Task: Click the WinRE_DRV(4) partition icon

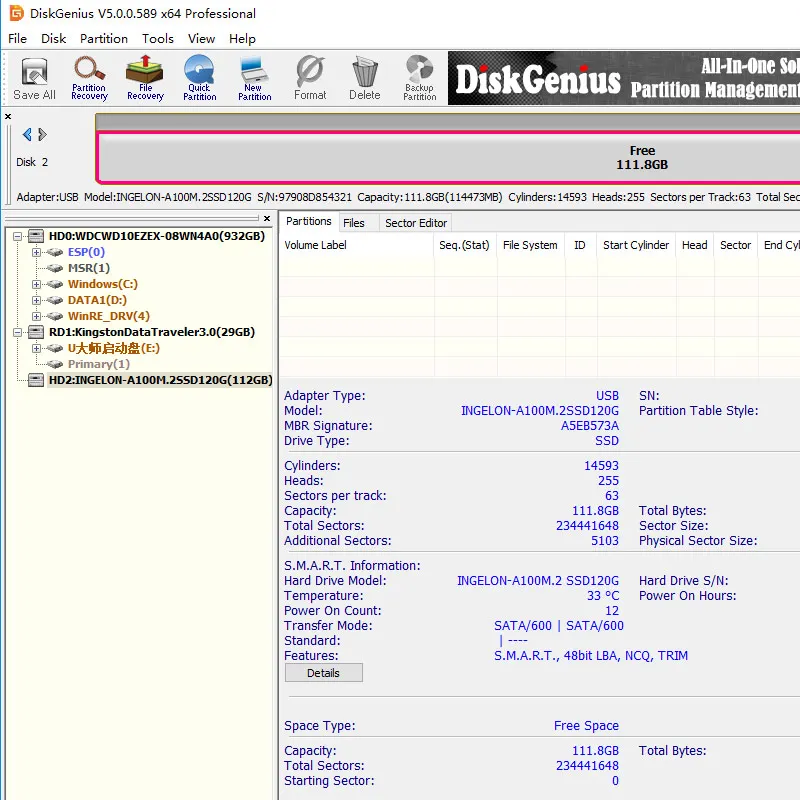Action: point(55,316)
